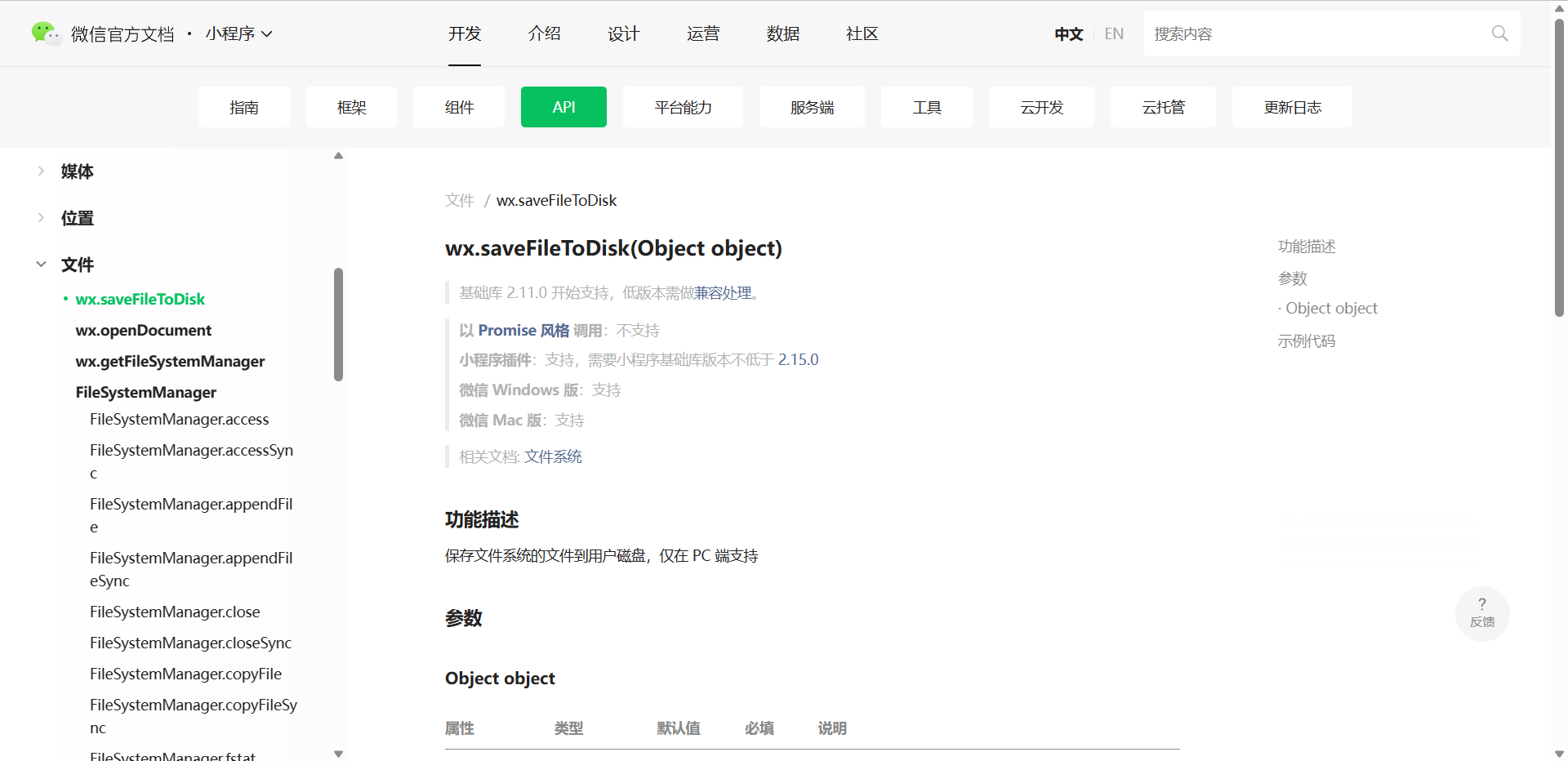The image size is (1568, 761).
Task: Switch to the 设计 top tab
Action: (623, 33)
